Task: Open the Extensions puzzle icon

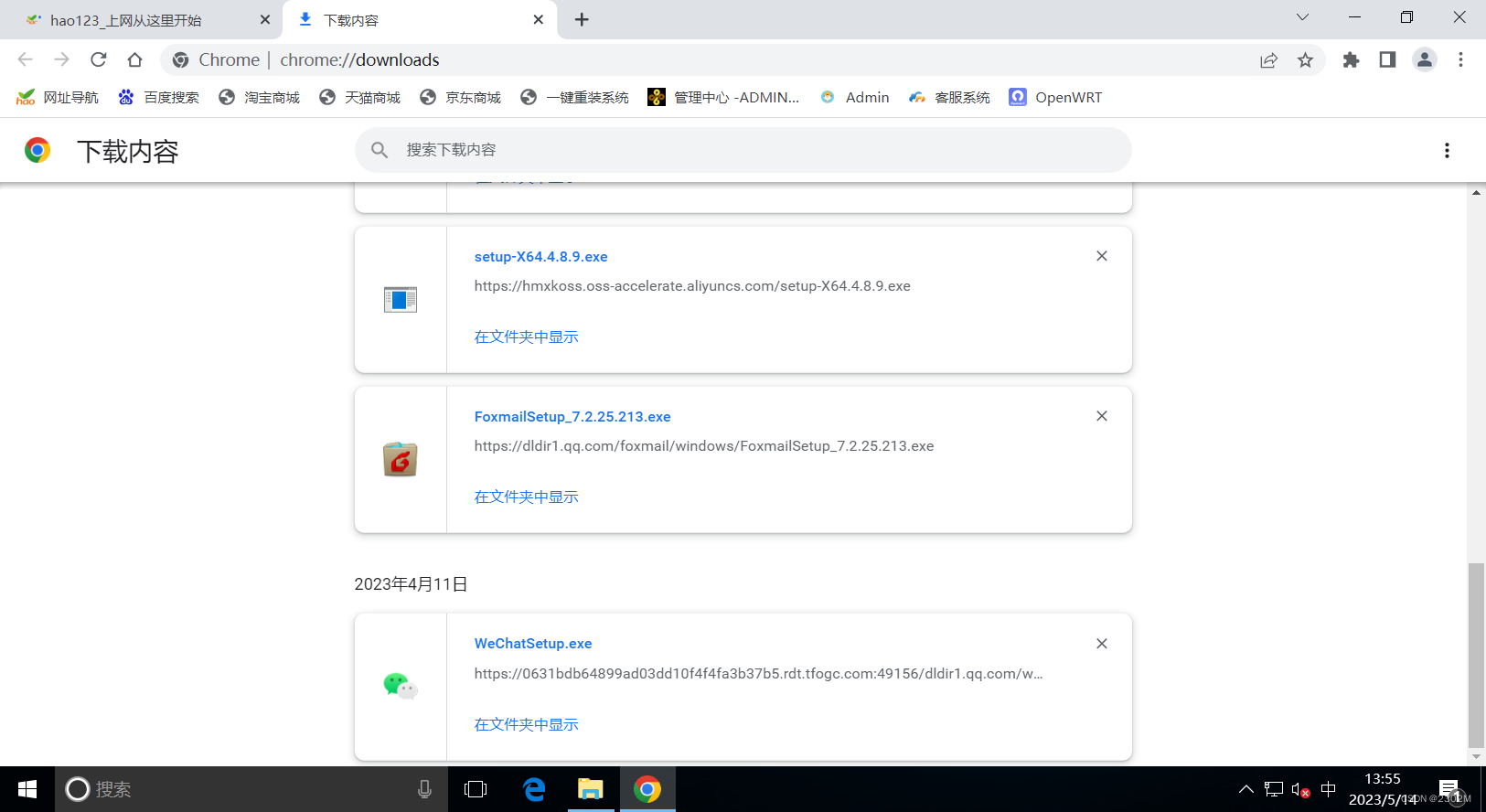Action: coord(1351,60)
